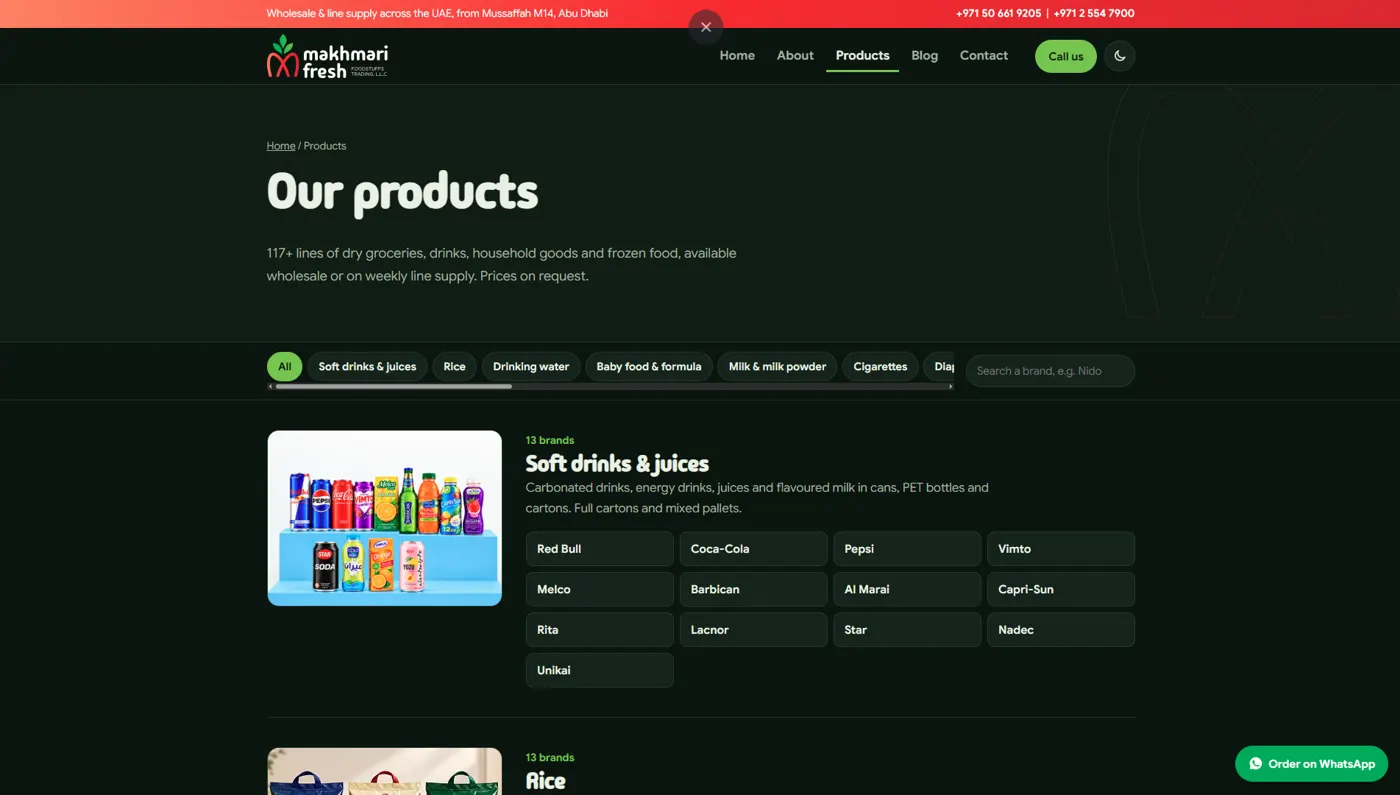Select the All category filter
1400x795 pixels.
(x=285, y=366)
